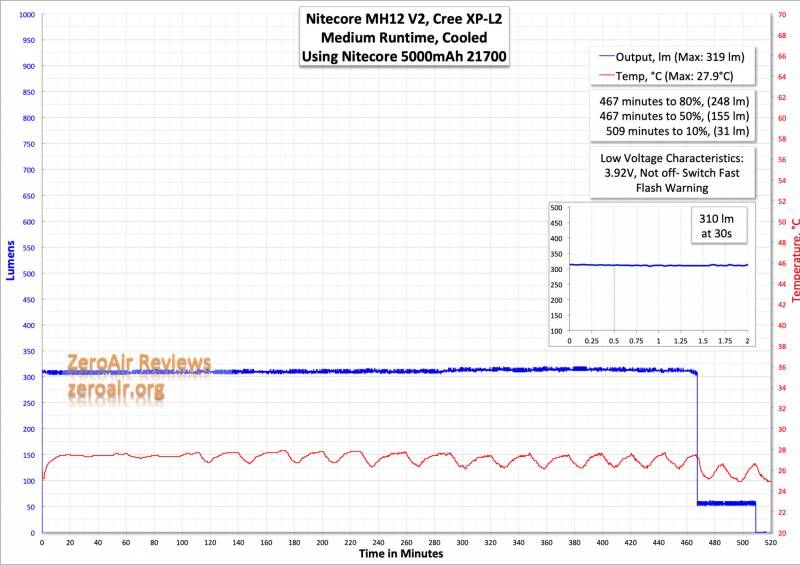Image resolution: width=800 pixels, height=565 pixels.
Task: Click the zeroair.org watermark link
Action: click(115, 390)
